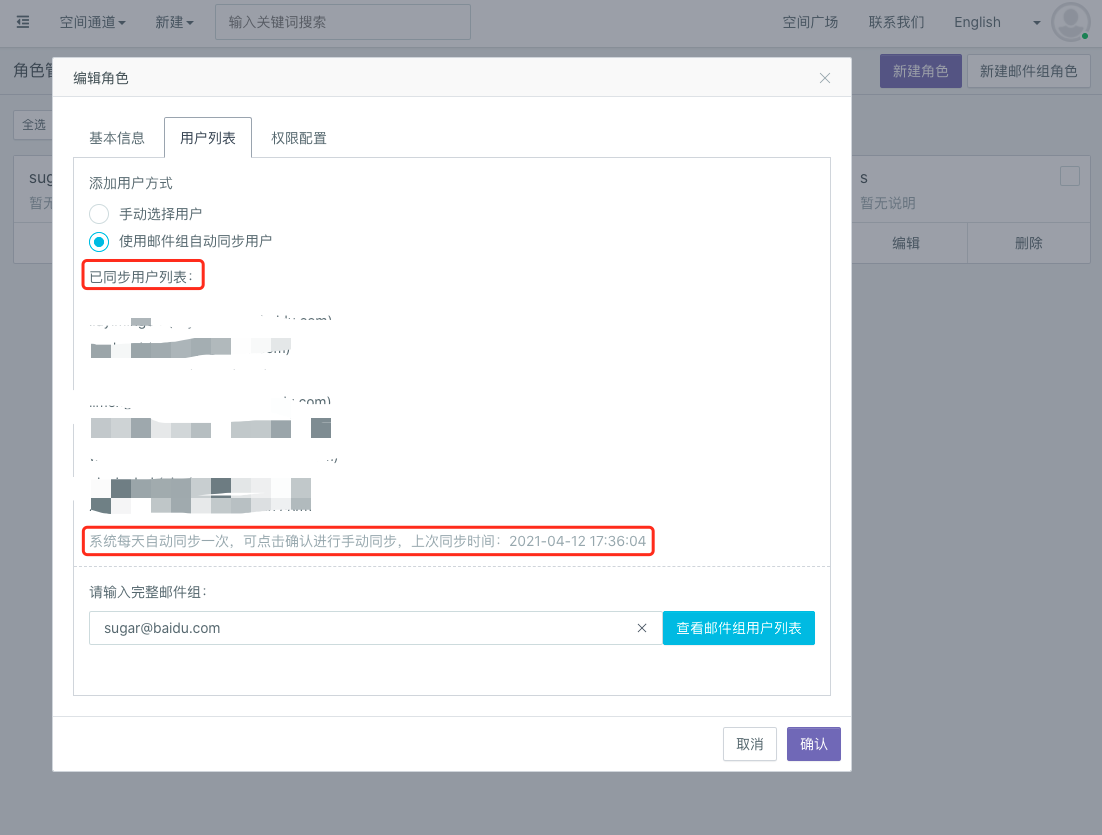
Task: Click the 请输入完整邮件组 label
Action: [x=148, y=592]
